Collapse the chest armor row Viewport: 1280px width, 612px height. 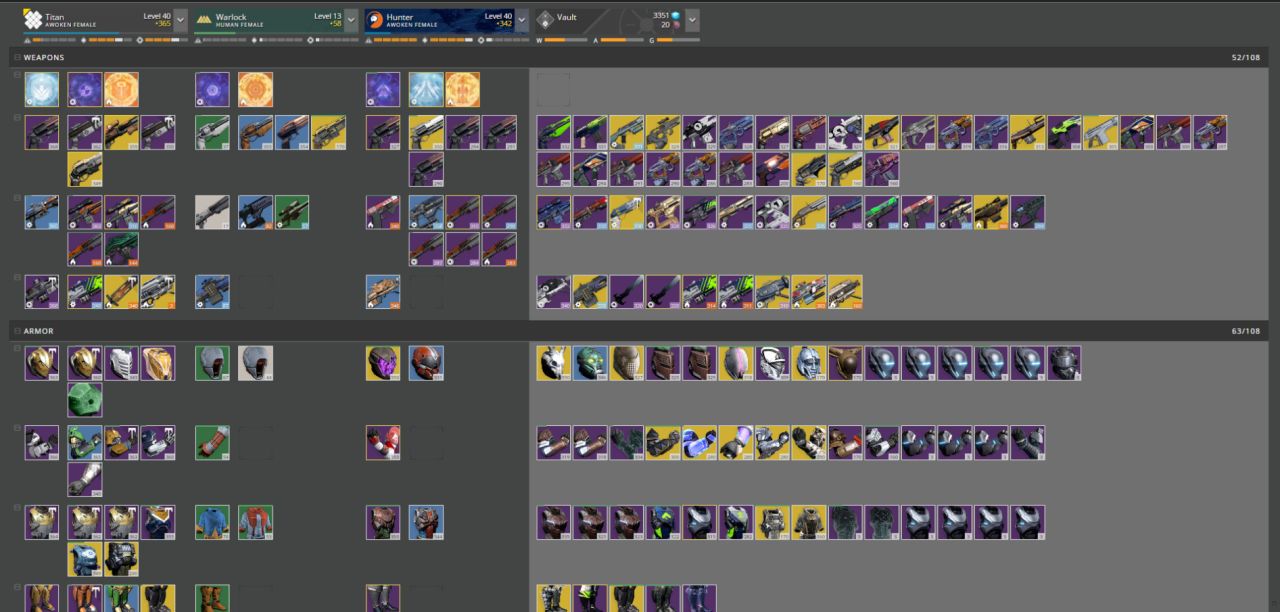(x=17, y=509)
